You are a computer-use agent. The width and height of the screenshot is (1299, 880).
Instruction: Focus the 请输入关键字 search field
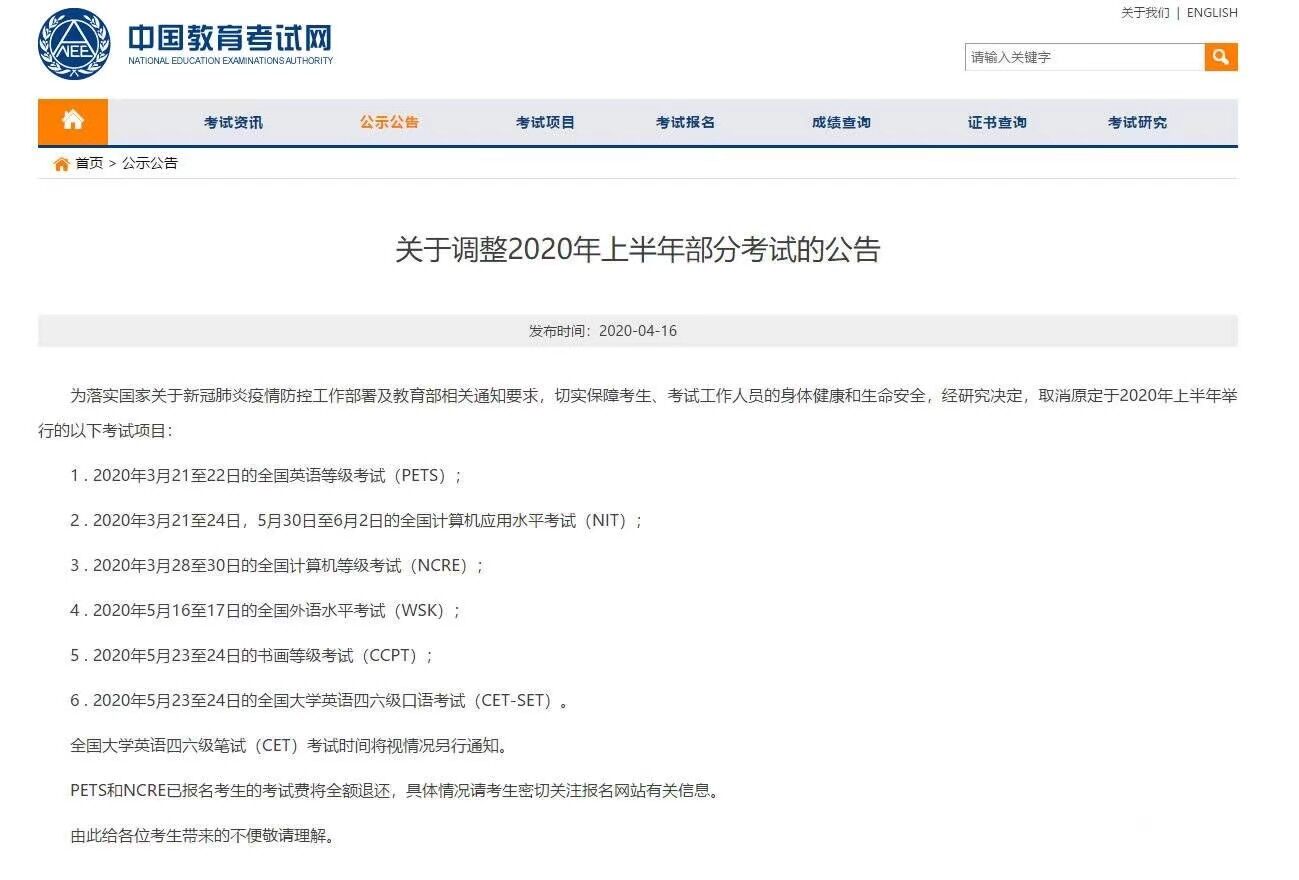(x=1085, y=57)
